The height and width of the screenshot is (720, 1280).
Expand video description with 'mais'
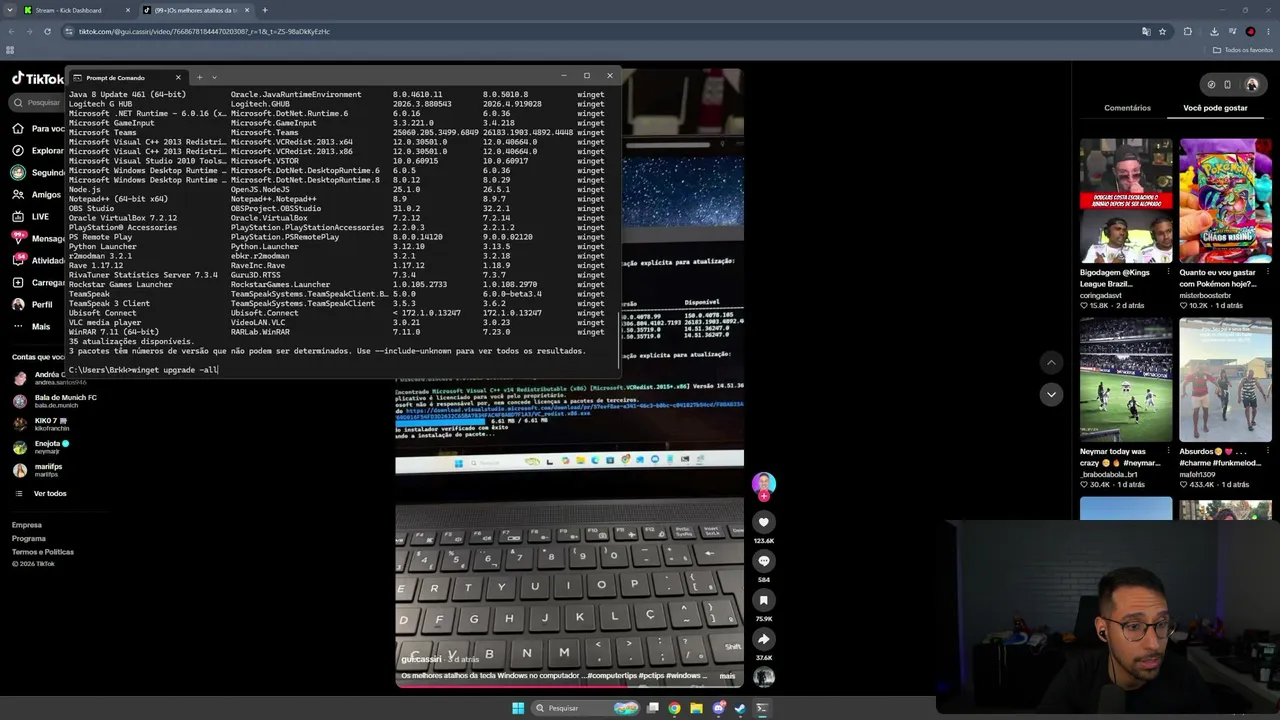coord(727,676)
